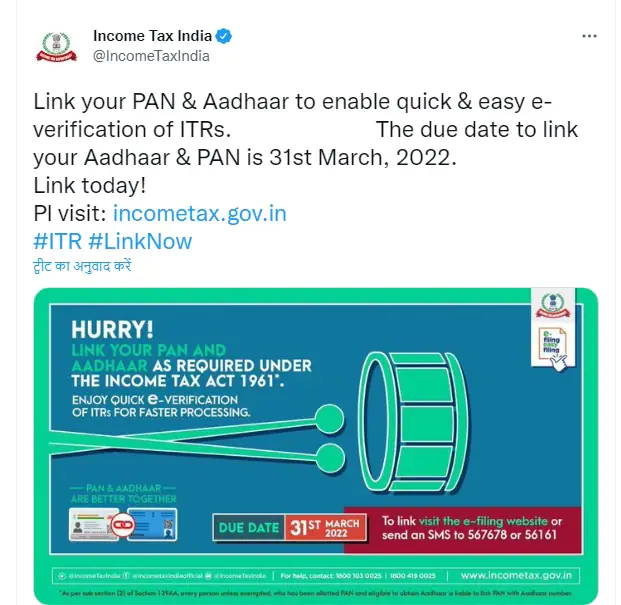Screen dimensions: 621x605
Task: Open the @IncomeTaxIndia handle
Action: point(151,56)
